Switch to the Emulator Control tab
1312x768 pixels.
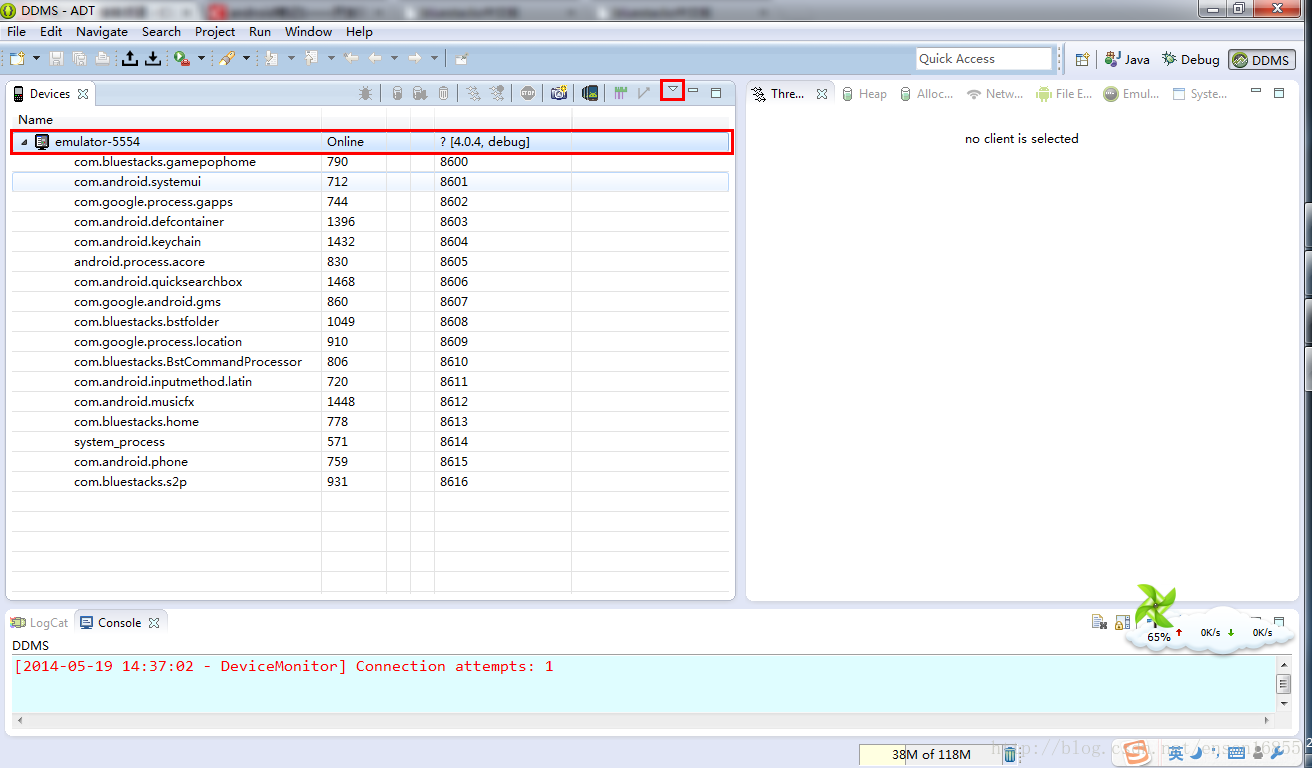(1131, 94)
